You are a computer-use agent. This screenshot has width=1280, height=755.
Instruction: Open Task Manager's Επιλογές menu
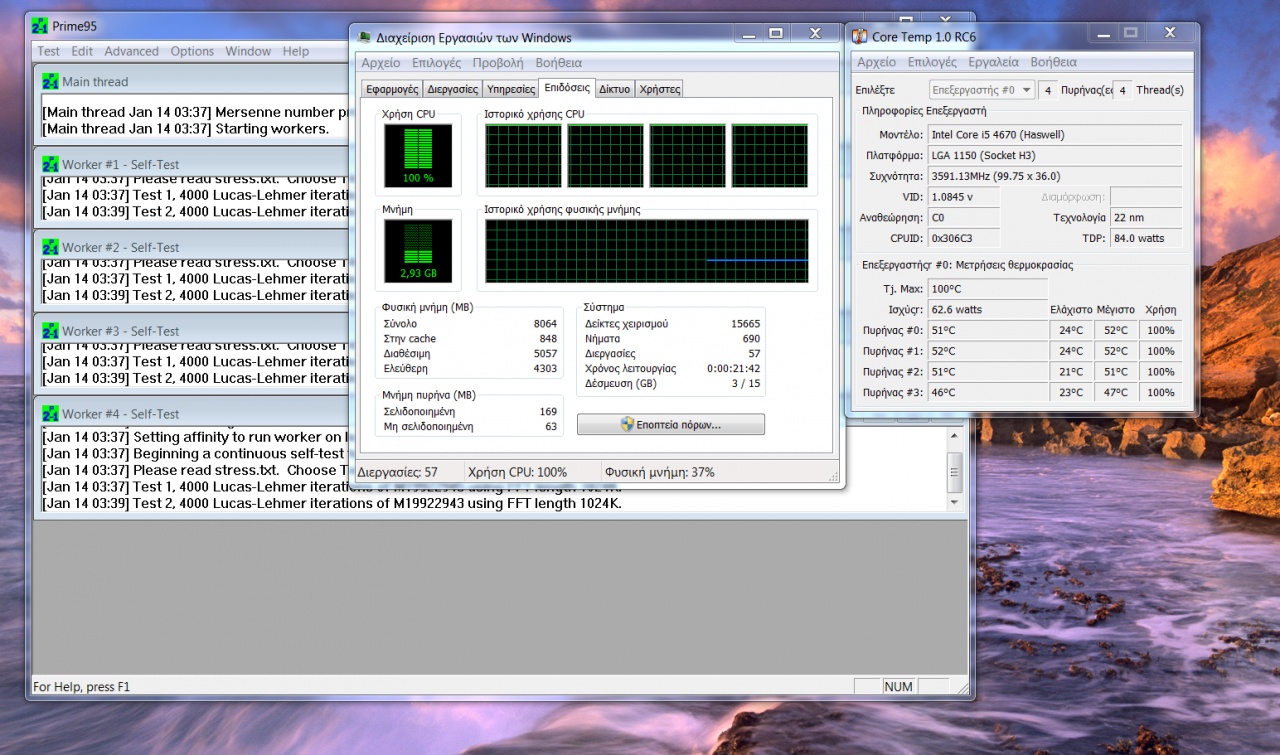(x=437, y=63)
